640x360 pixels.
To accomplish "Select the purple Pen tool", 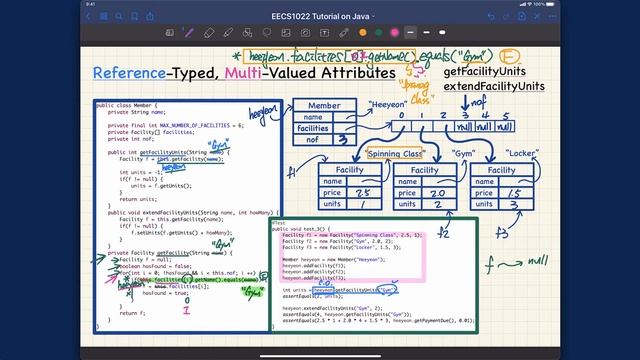I will [x=189, y=33].
